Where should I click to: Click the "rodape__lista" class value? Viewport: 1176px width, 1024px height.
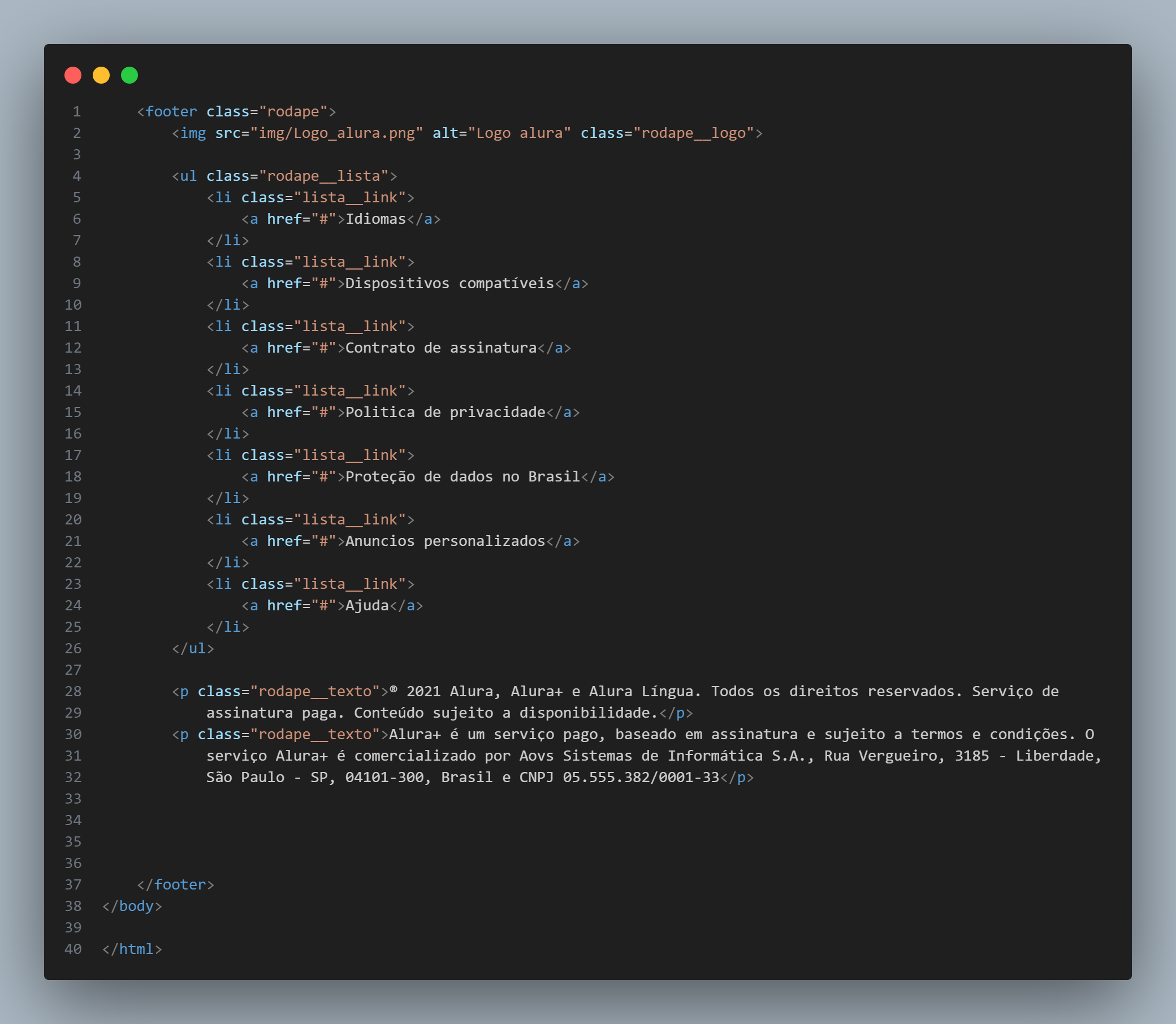click(x=324, y=176)
